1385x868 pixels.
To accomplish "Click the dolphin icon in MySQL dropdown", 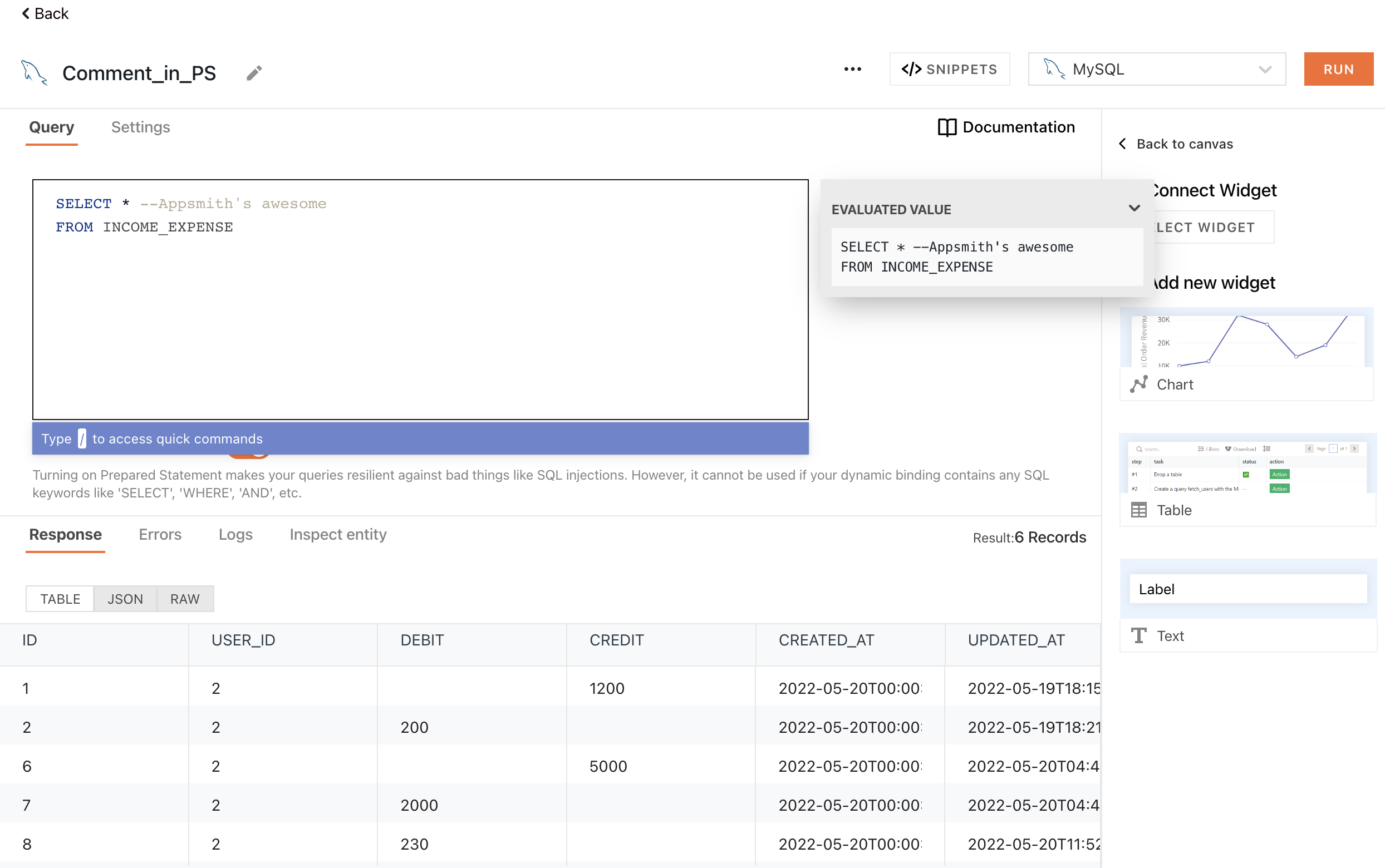I will [1054, 70].
